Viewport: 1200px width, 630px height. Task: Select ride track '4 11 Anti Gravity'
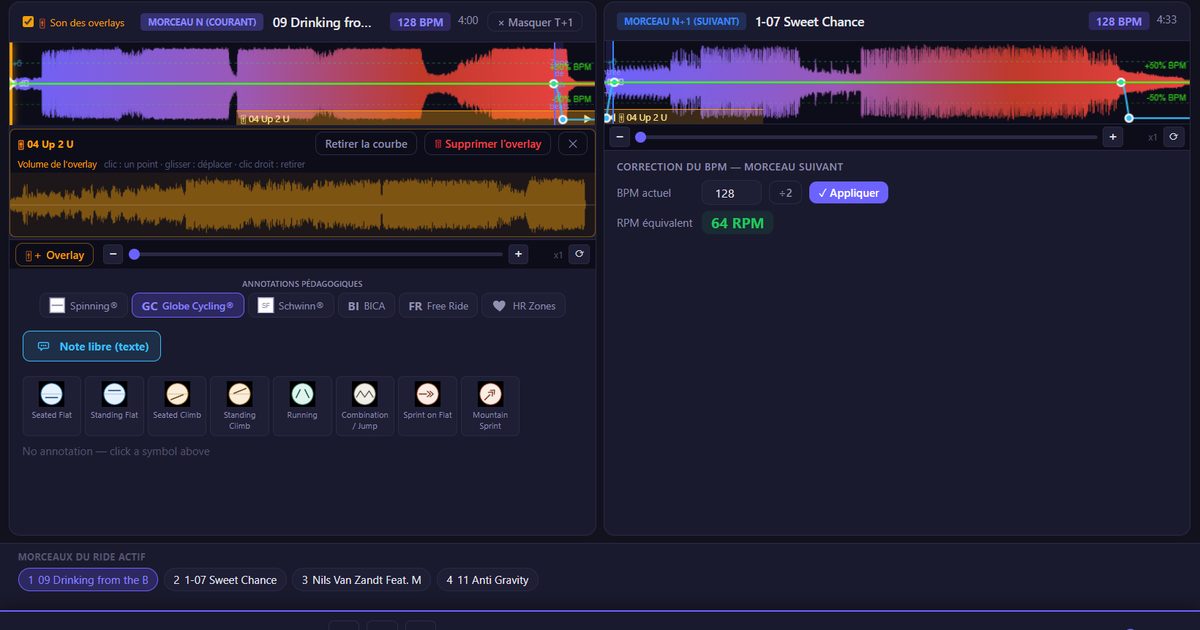point(487,580)
